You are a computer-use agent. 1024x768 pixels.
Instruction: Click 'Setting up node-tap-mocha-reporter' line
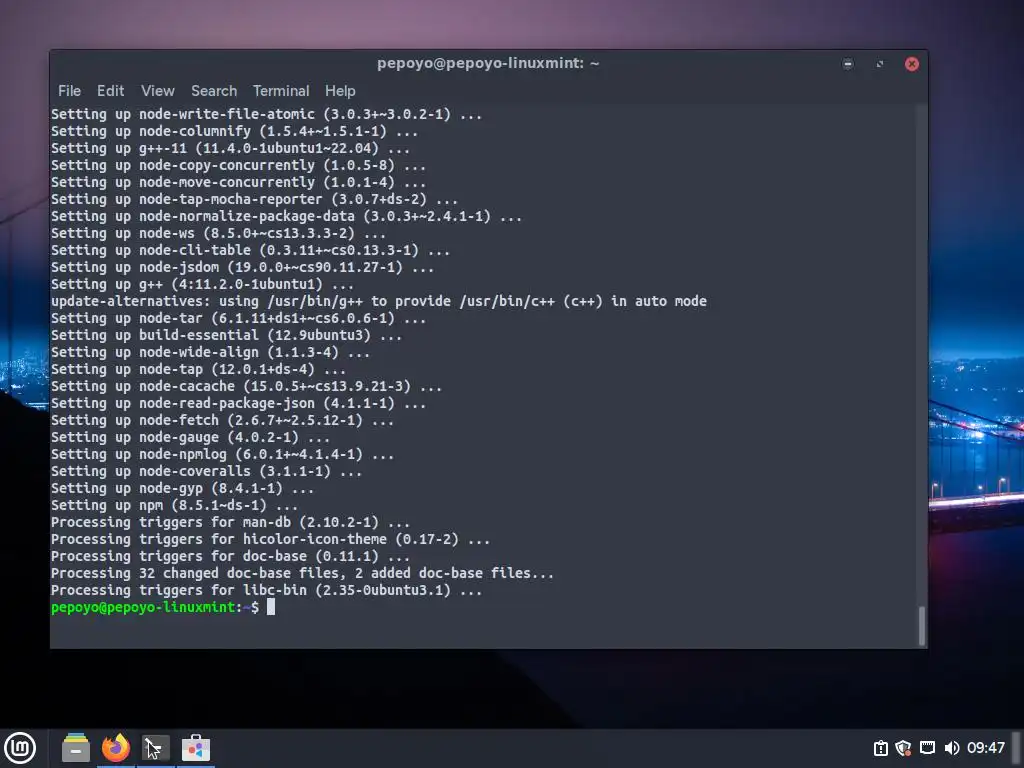pos(255,199)
